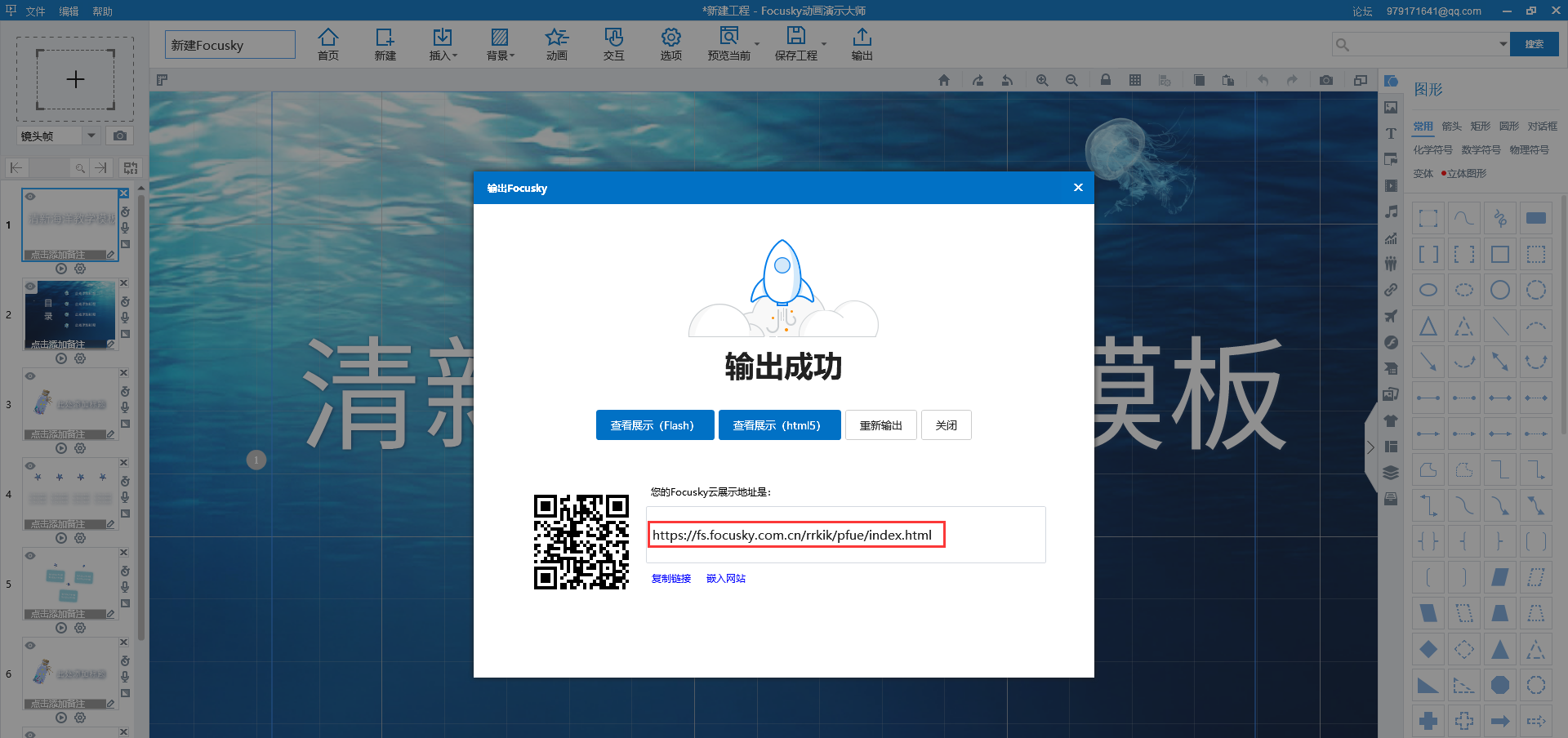1568x738 pixels.
Task: Open the hyperlink sidebar icon
Action: click(x=1391, y=290)
